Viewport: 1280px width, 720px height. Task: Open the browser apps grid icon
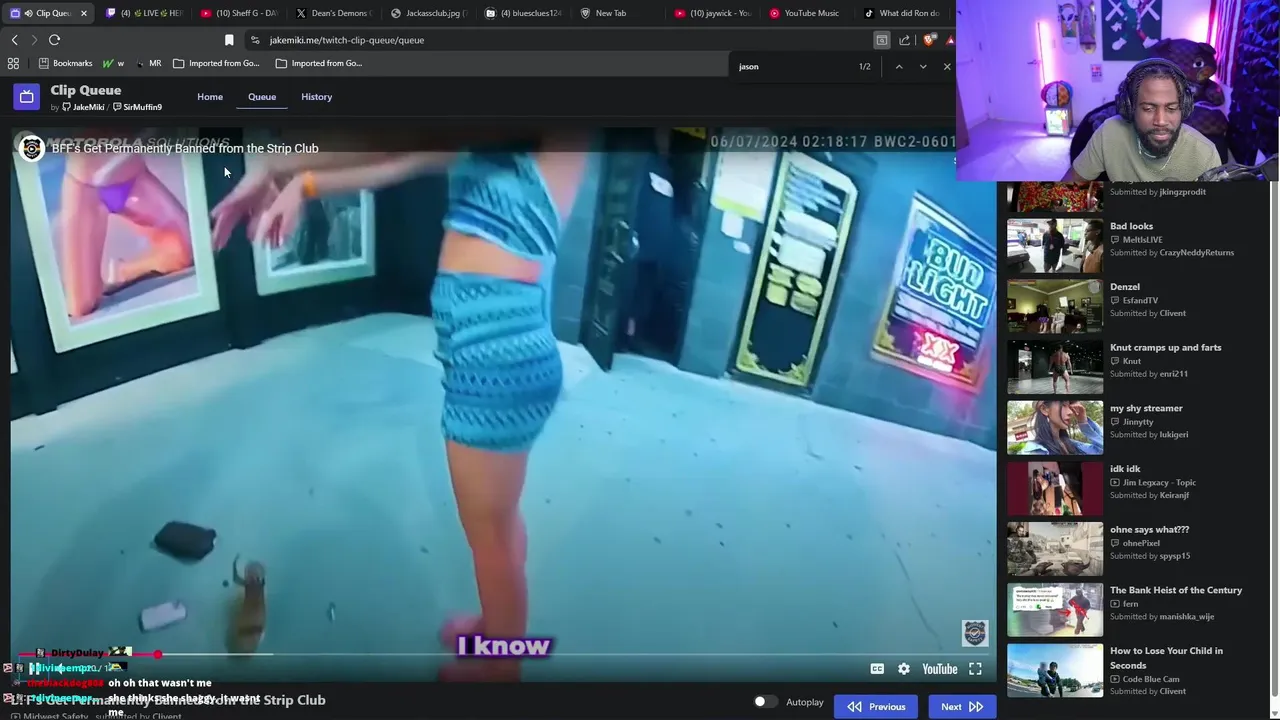(x=13, y=63)
